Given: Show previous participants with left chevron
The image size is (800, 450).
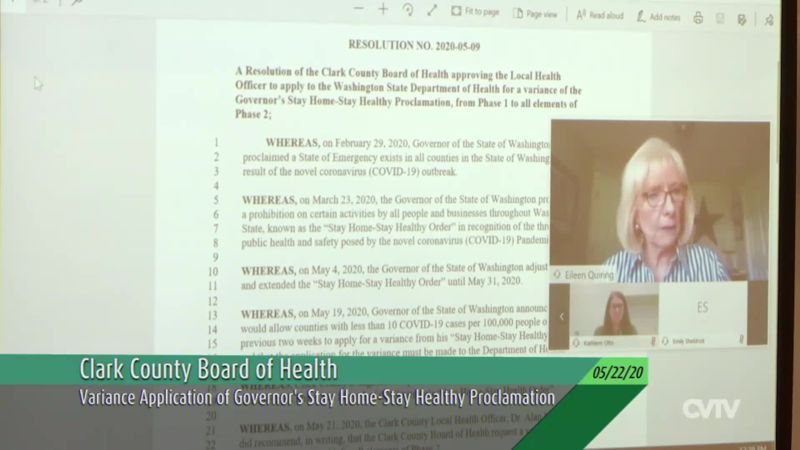Looking at the screenshot, I should [561, 316].
